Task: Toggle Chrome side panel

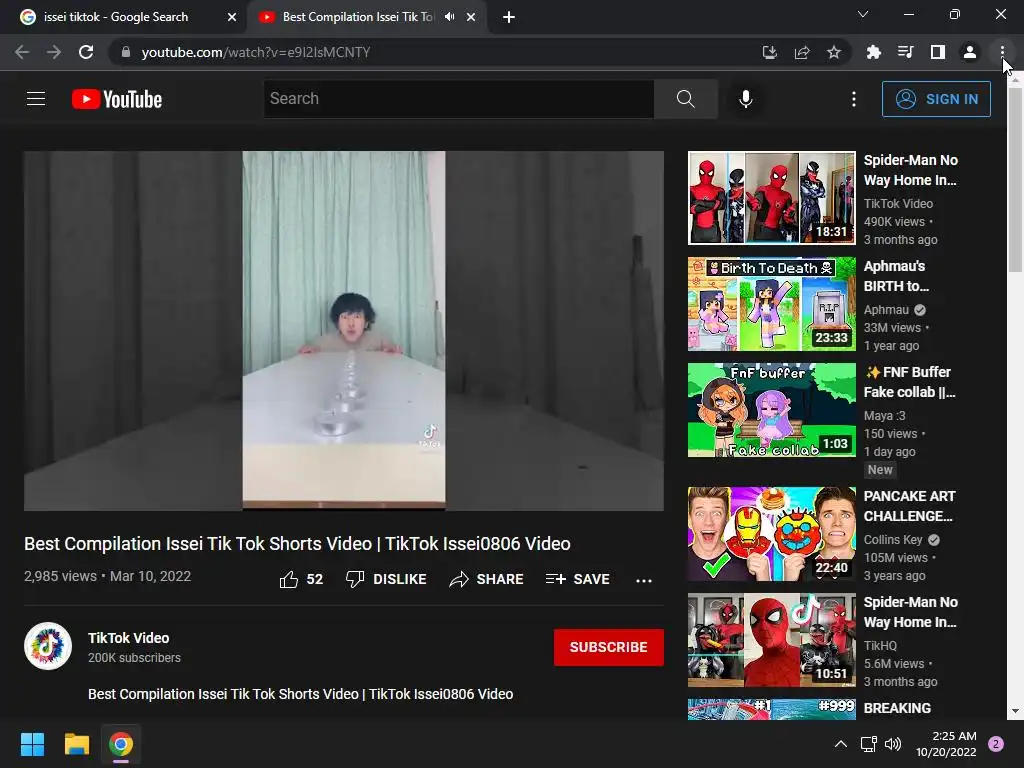Action: click(x=938, y=52)
